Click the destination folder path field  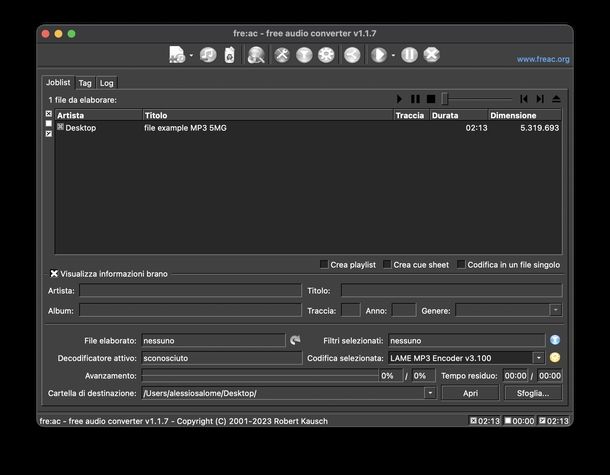tap(283, 393)
